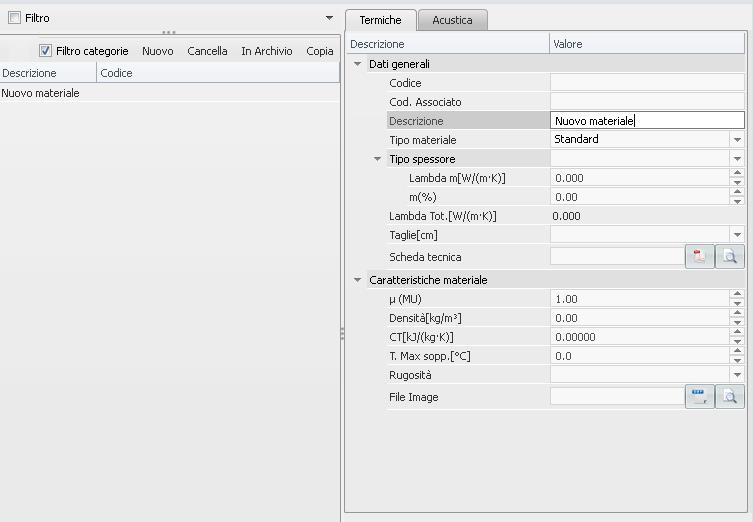Open the Tipo materiale dropdown
Viewport: 753px width, 522px height.
pos(737,140)
